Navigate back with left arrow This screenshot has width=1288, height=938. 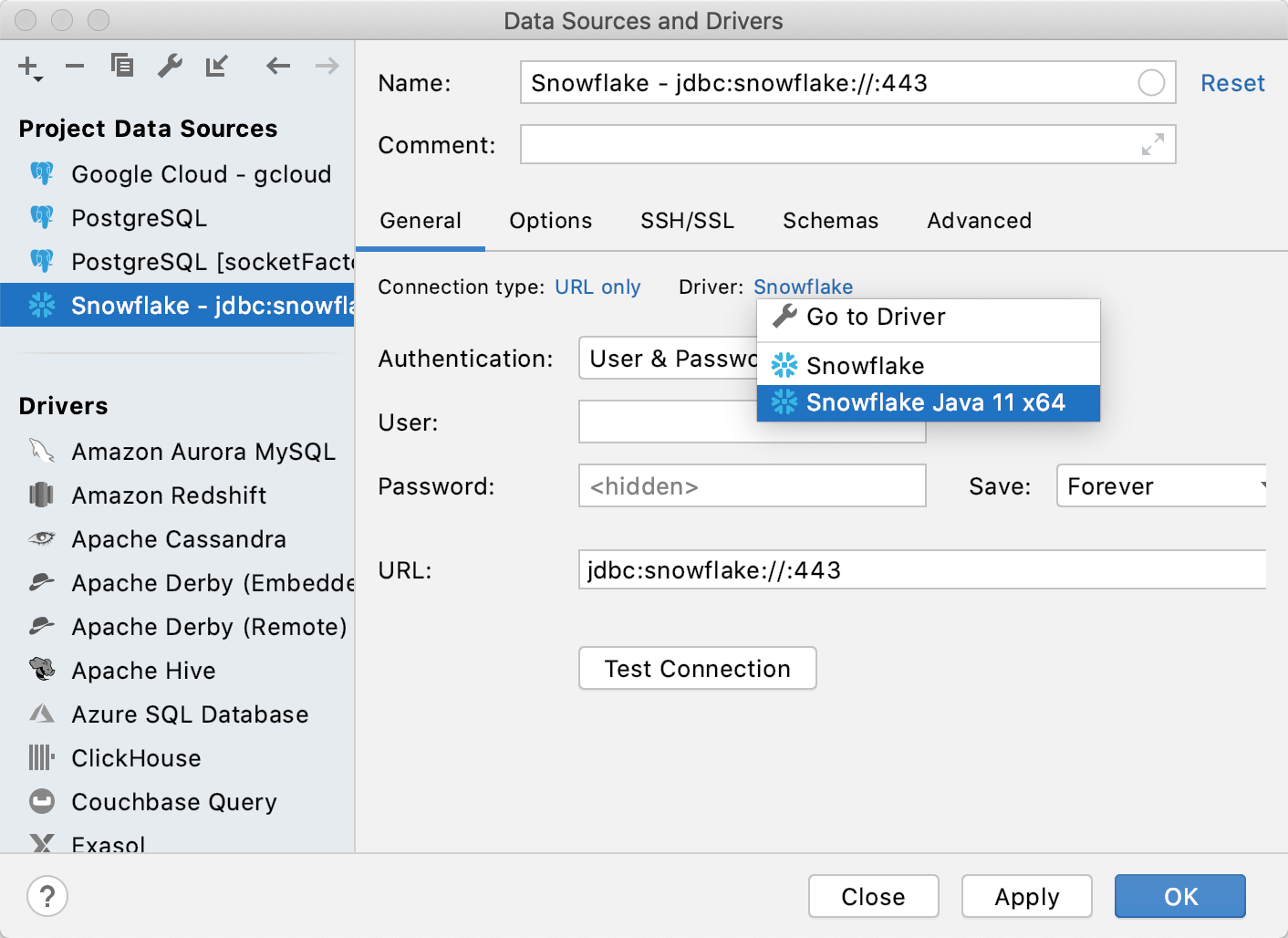(x=278, y=66)
